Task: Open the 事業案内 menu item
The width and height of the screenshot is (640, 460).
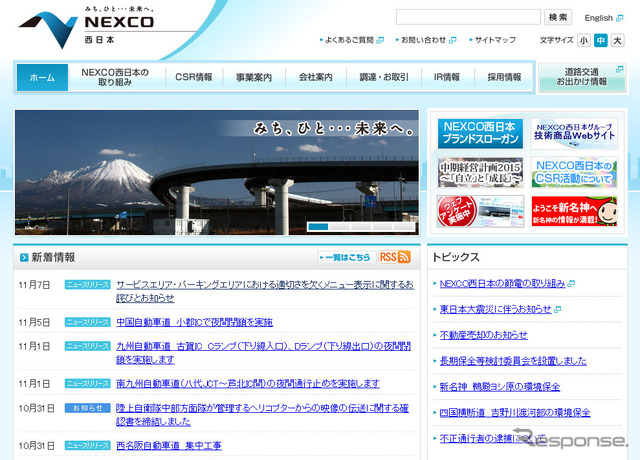Action: point(254,77)
